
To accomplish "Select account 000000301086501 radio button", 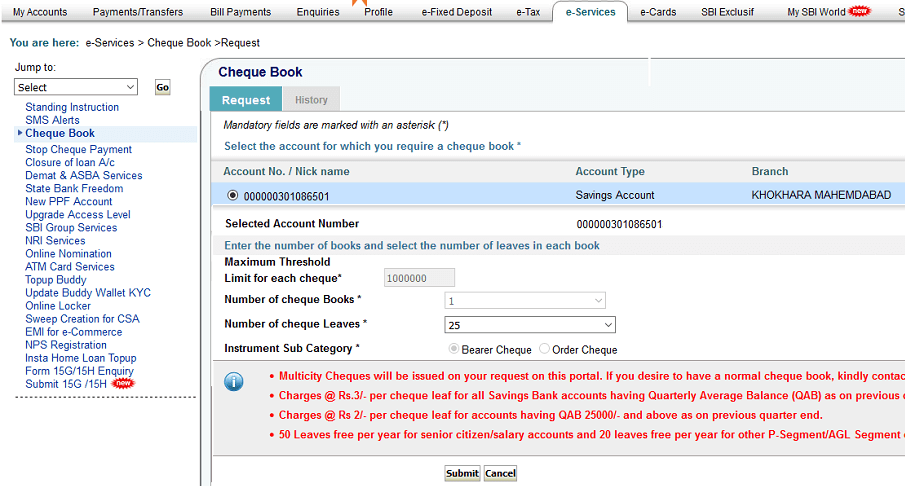I will [x=233, y=195].
